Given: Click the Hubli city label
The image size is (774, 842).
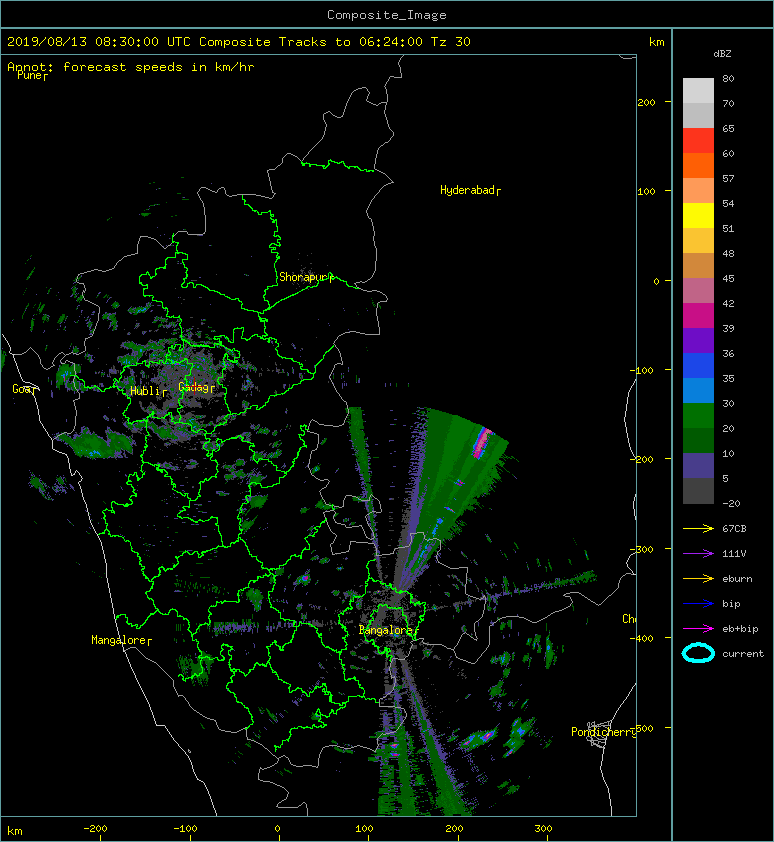Looking at the screenshot, I should [x=145, y=391].
